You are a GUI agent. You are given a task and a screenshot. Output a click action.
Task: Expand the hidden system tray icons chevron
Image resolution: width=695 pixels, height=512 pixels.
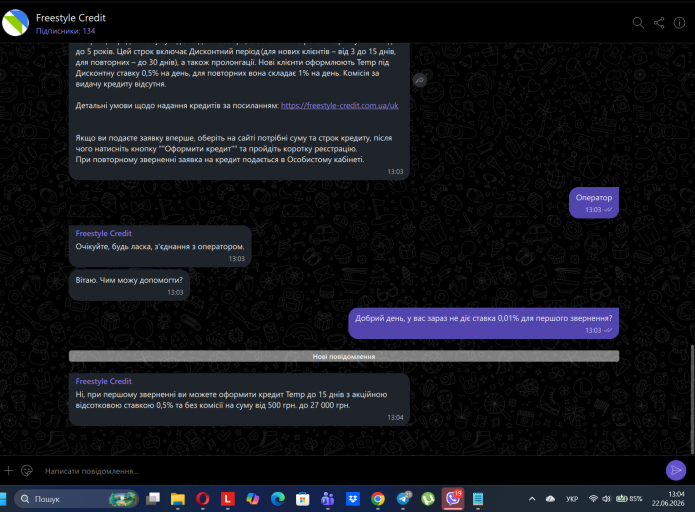532,499
